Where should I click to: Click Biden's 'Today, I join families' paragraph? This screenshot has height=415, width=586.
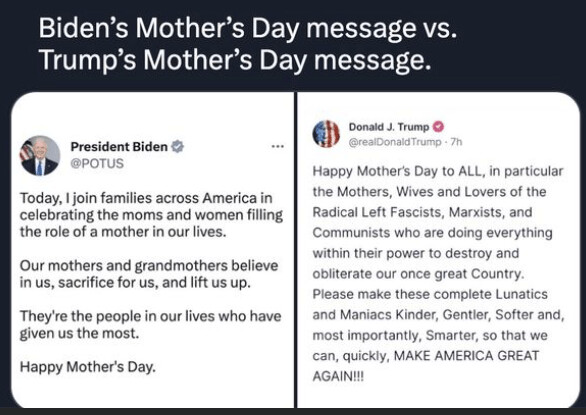pos(151,215)
